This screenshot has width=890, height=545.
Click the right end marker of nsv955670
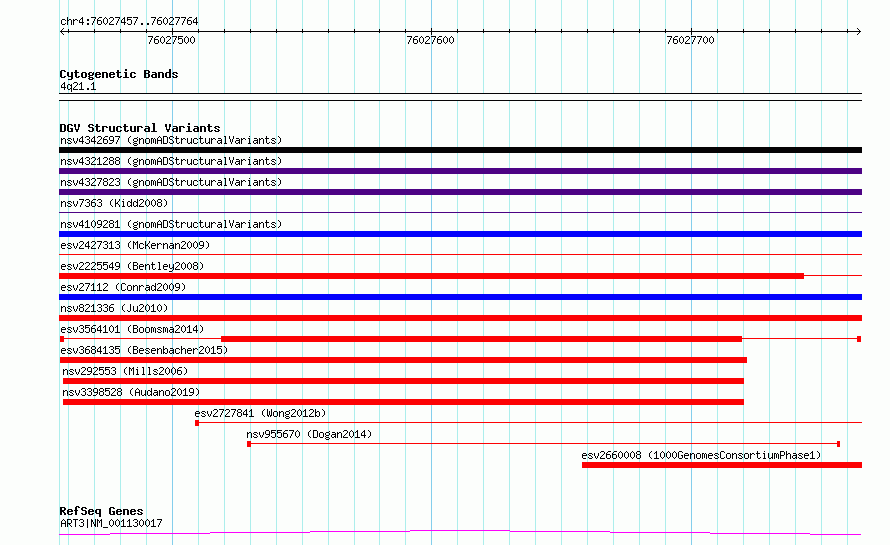point(838,444)
